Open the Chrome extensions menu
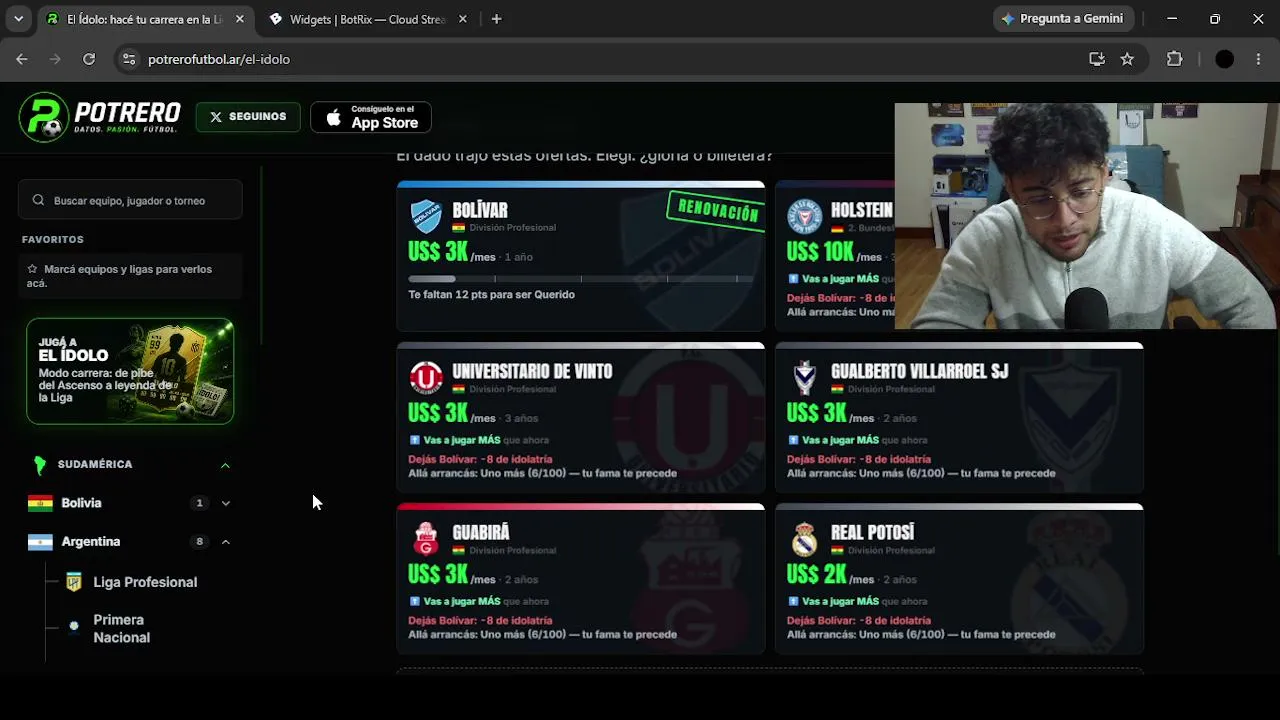1280x720 pixels. (1175, 59)
